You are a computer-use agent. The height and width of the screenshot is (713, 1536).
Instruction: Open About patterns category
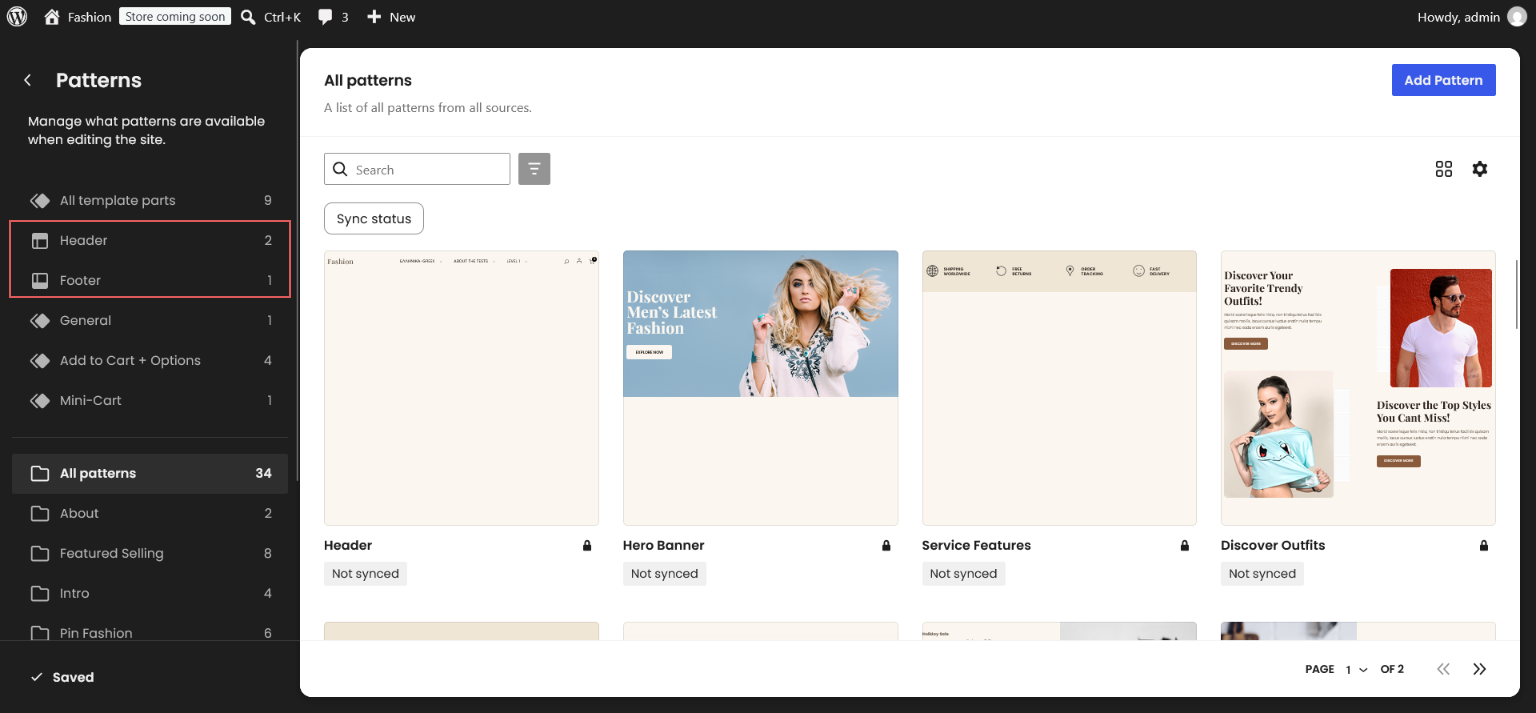click(x=150, y=513)
